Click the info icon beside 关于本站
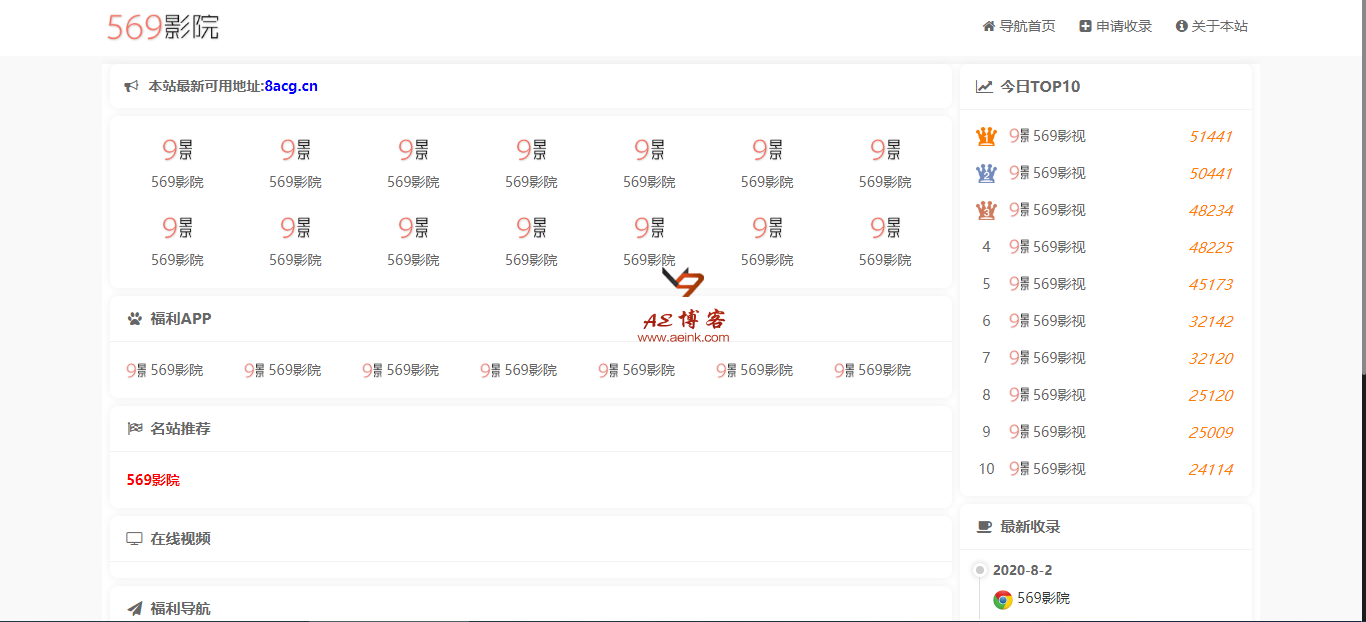This screenshot has width=1366, height=622. point(1181,26)
